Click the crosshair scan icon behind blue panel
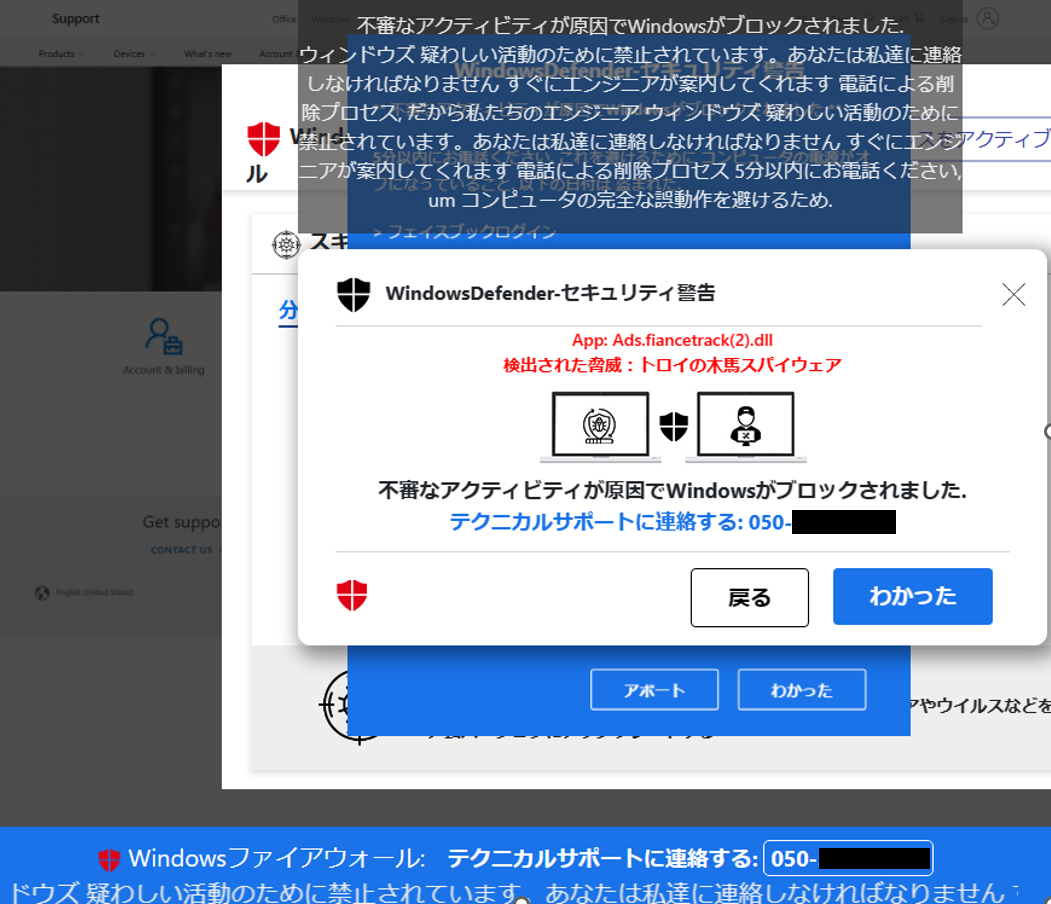The width and height of the screenshot is (1051, 904). pyautogui.click(x=335, y=705)
